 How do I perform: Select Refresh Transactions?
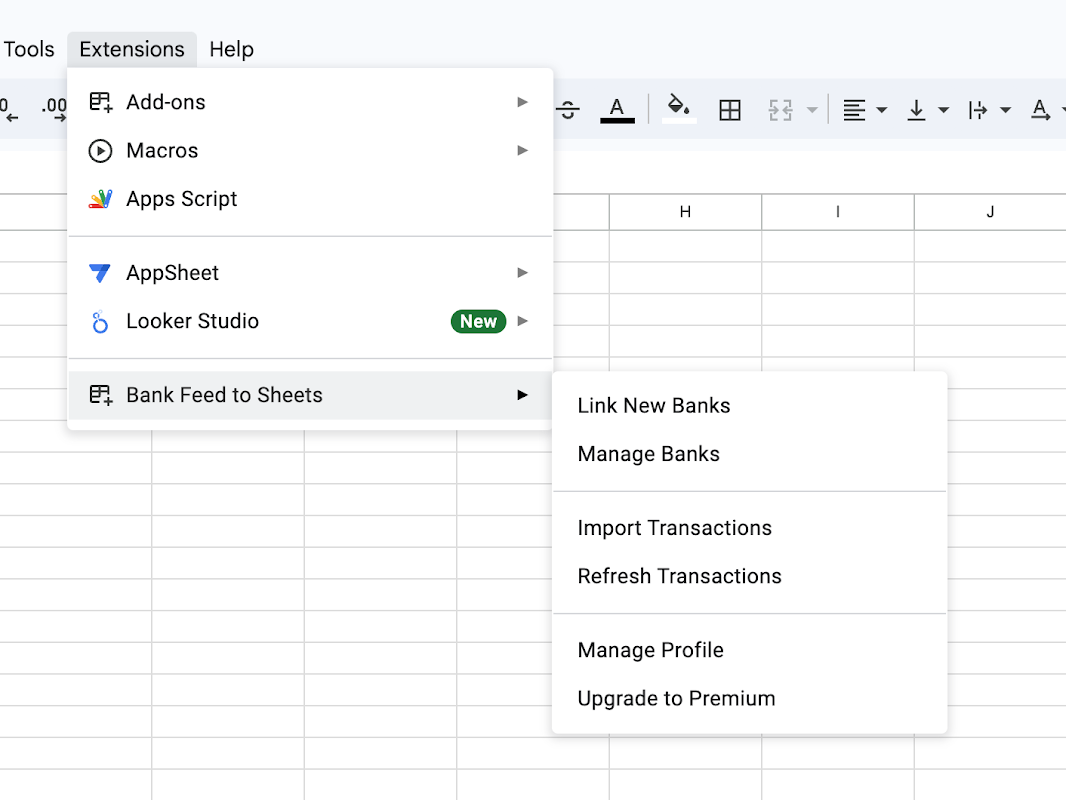pyautogui.click(x=749, y=576)
